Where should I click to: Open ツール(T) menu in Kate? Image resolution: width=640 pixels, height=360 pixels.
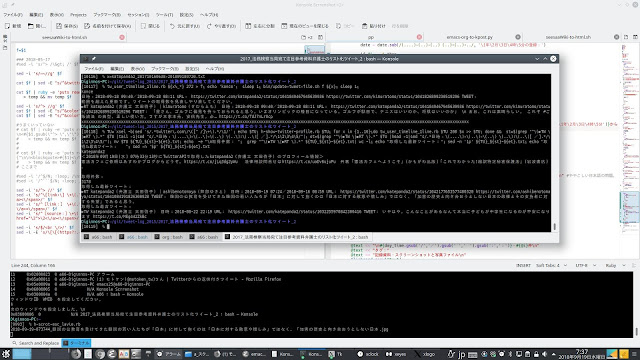(164, 15)
